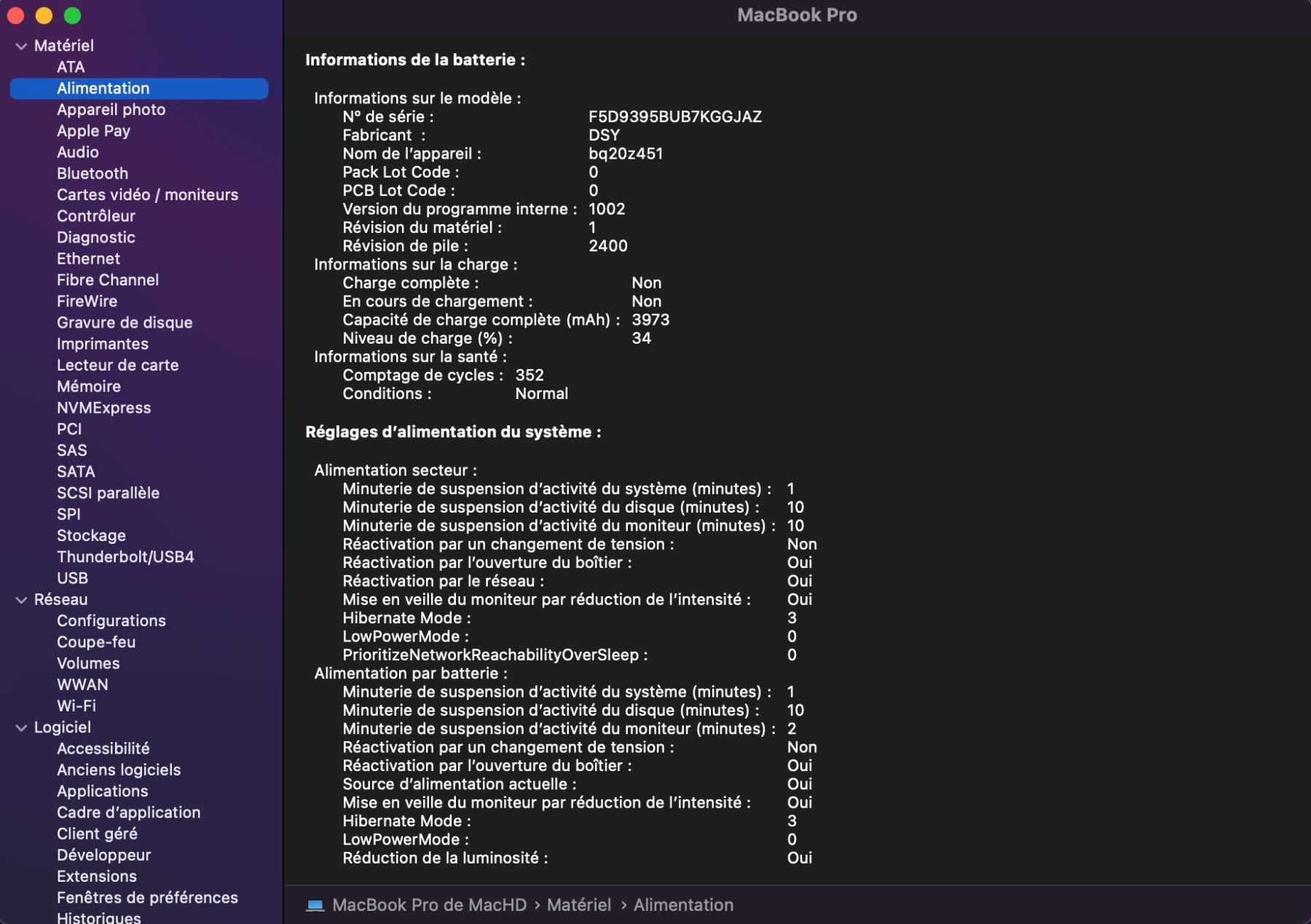
Task: Select Alimentation in the sidebar
Action: point(139,88)
